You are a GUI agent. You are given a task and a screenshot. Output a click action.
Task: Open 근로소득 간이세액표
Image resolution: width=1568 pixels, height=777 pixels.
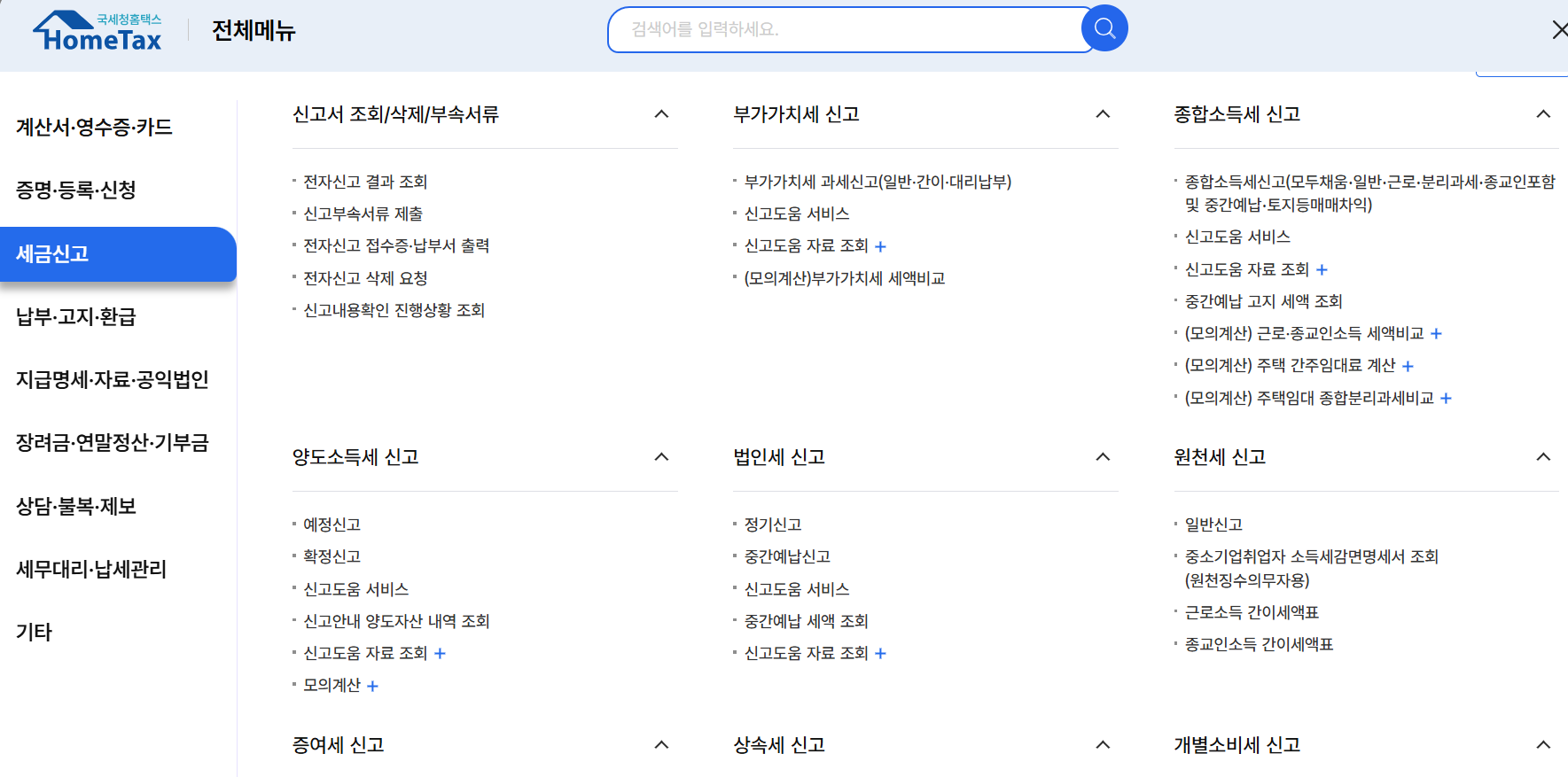pos(1252,612)
